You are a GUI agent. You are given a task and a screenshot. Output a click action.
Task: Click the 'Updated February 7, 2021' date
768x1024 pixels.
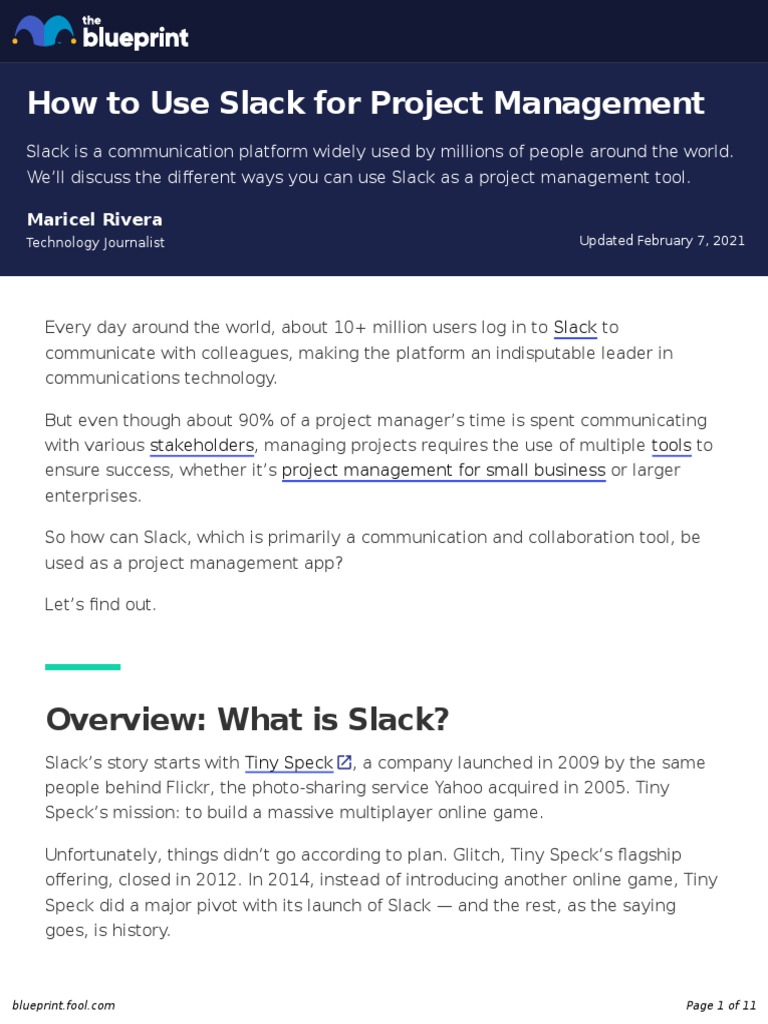coord(662,240)
